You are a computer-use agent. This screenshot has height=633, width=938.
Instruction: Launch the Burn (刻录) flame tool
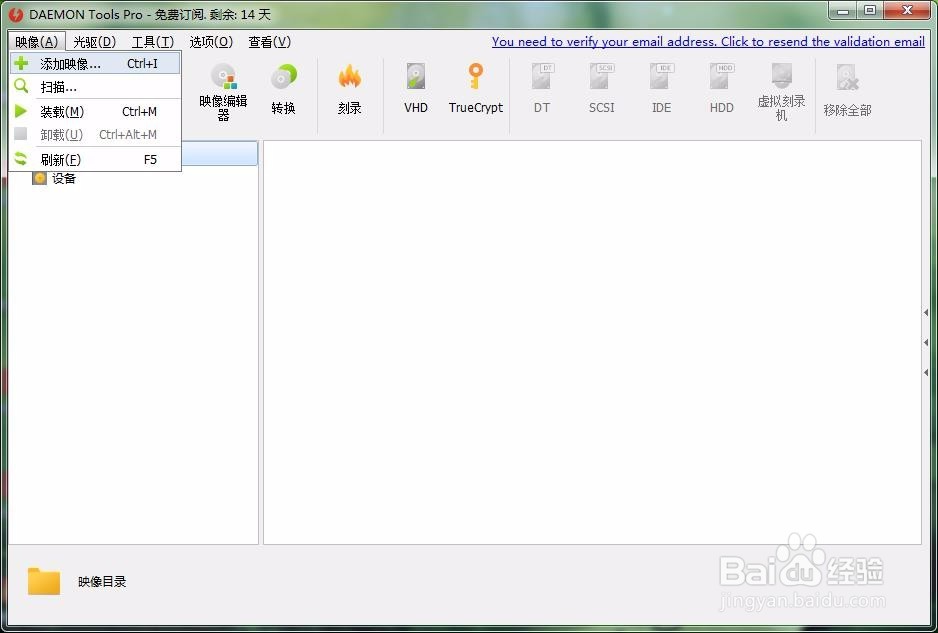pyautogui.click(x=349, y=90)
